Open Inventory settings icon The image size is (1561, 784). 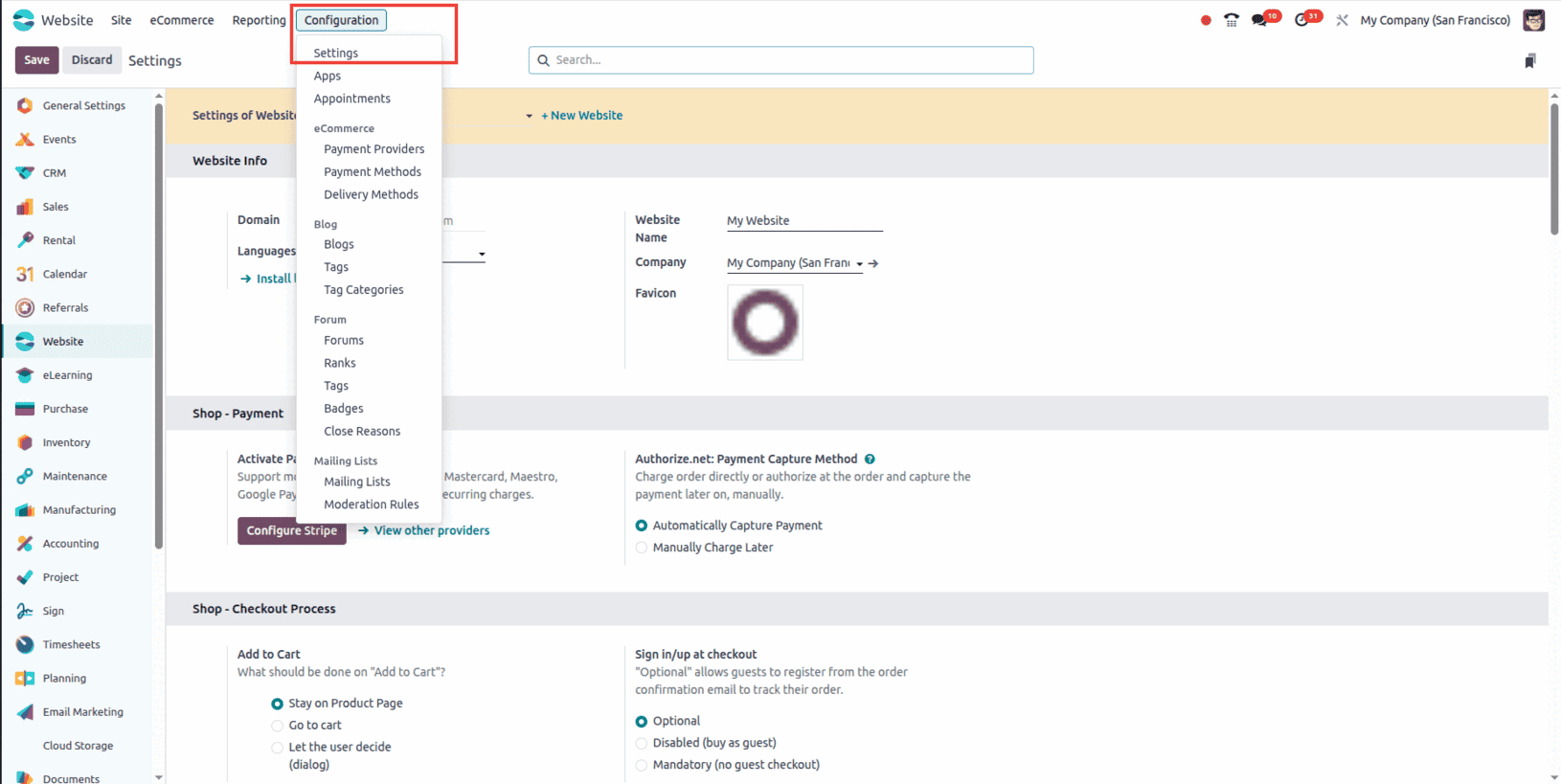coord(25,442)
